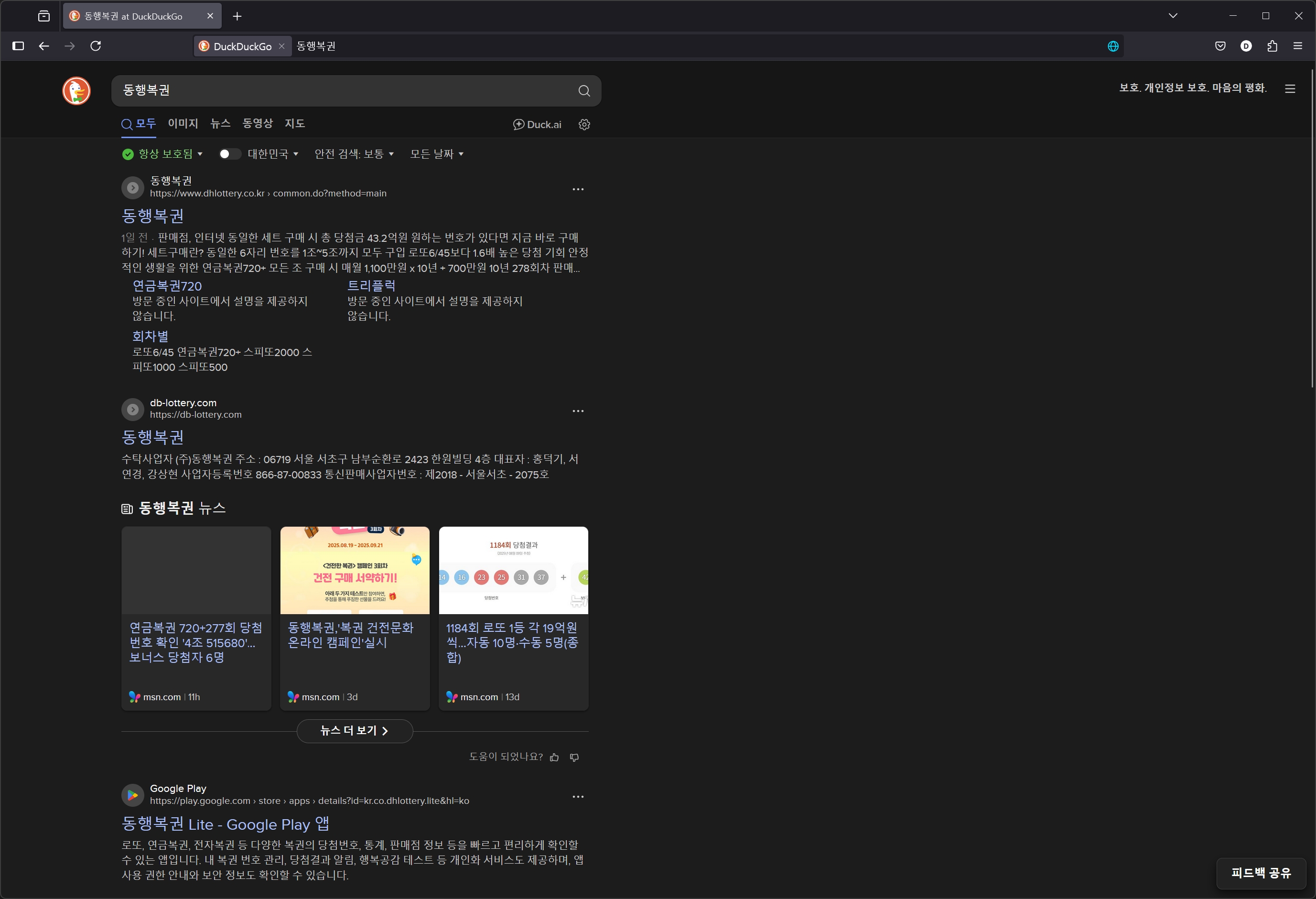
Task: Click the page vertical scrollbar
Action: click(1312, 228)
